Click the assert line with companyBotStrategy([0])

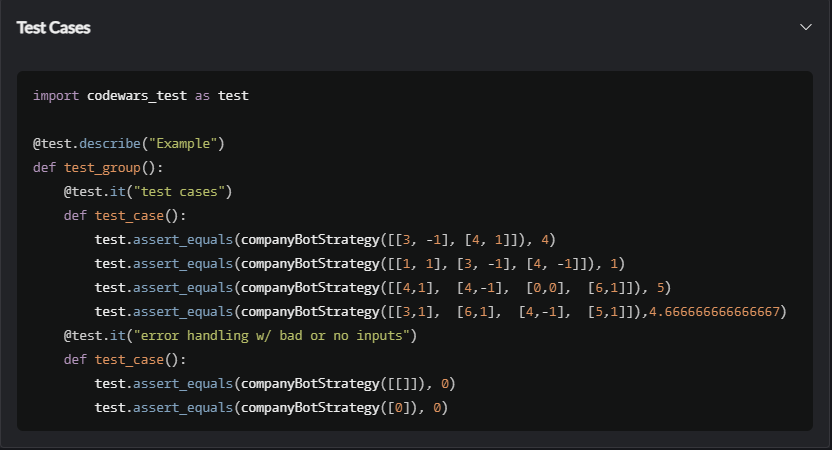point(271,408)
